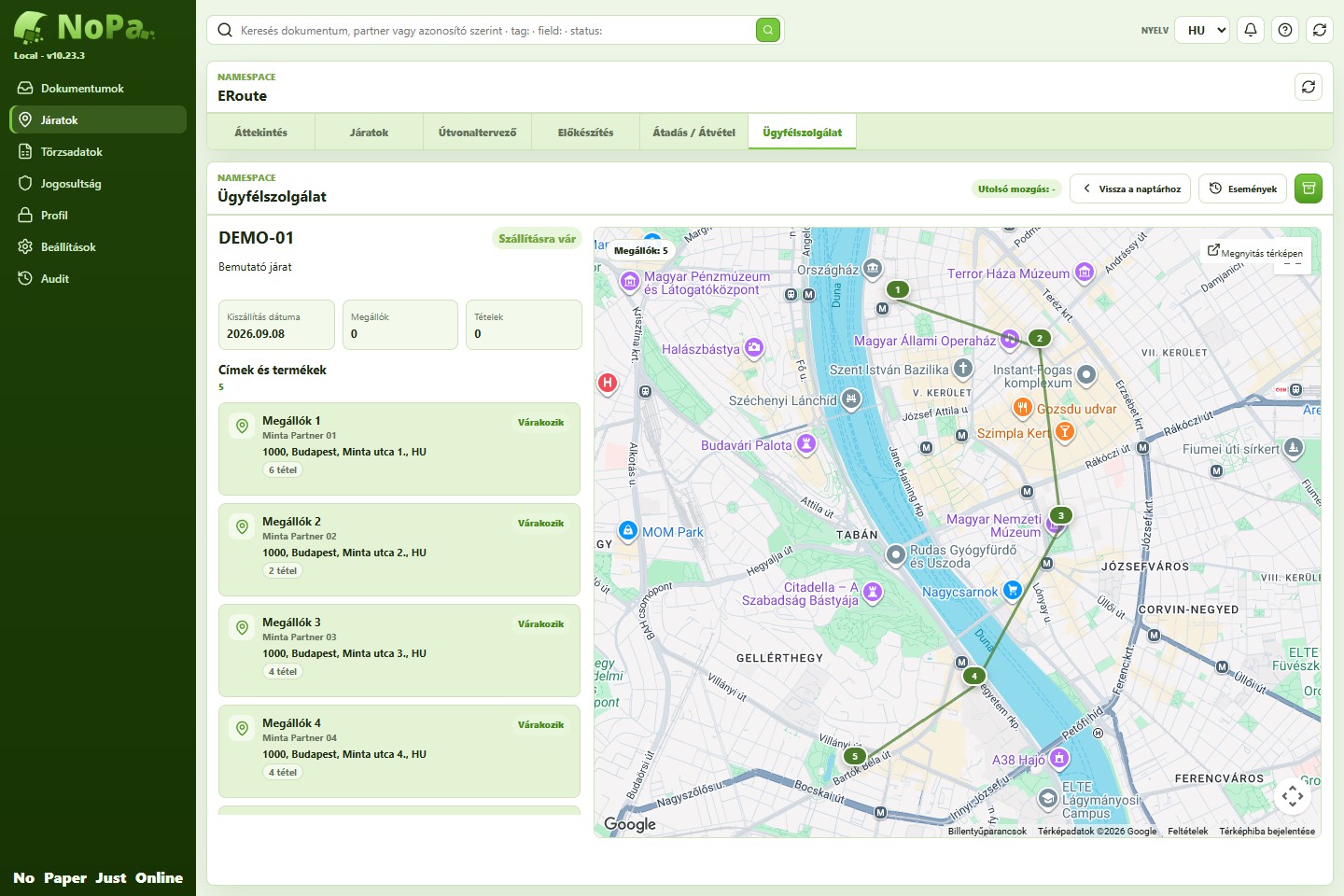Open the Átadás / Átvétel tab
Viewport: 1344px width, 896px height.
click(693, 133)
